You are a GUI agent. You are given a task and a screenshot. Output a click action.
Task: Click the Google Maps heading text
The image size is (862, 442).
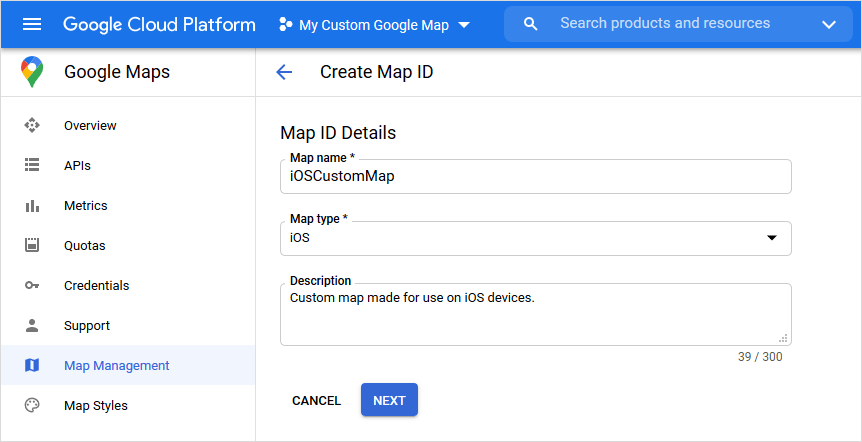point(117,72)
